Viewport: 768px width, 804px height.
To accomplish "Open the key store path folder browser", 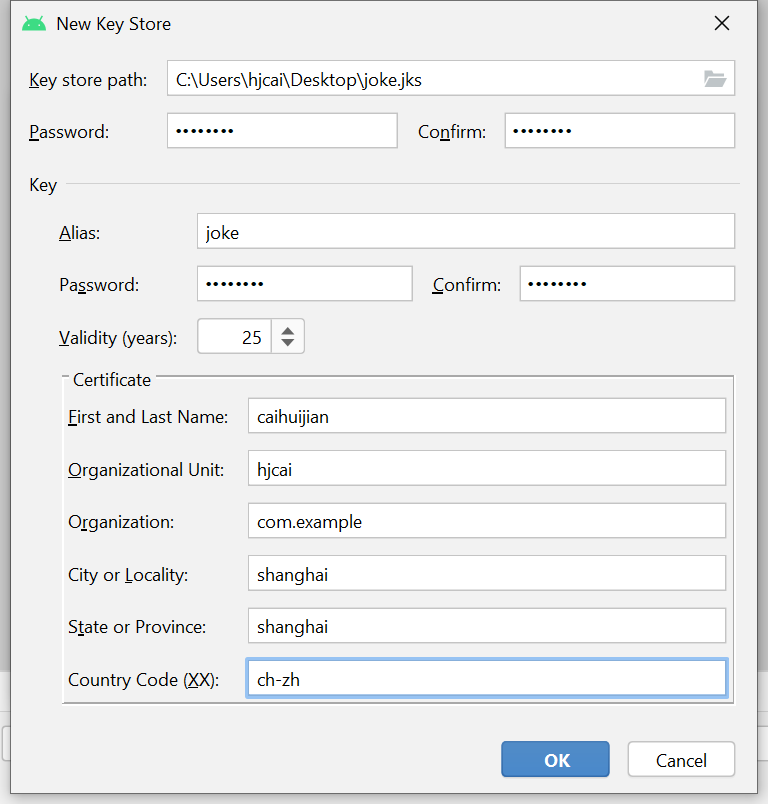I will point(715,78).
